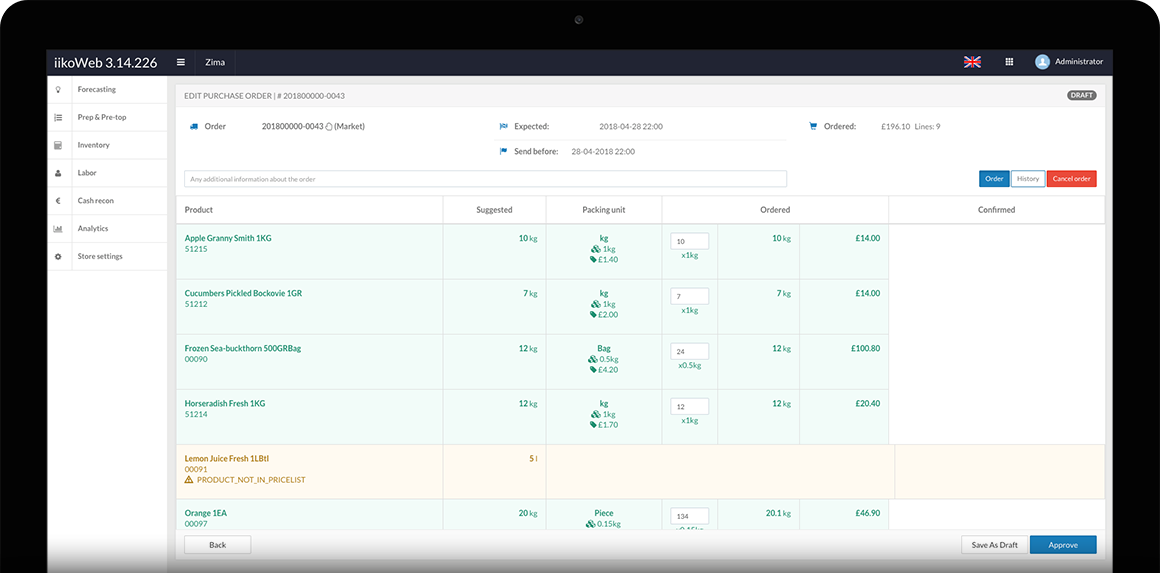Click product Frozen Sea-buckthorn 500GRBag
Viewport: 1160px width, 573px height.
click(x=243, y=348)
